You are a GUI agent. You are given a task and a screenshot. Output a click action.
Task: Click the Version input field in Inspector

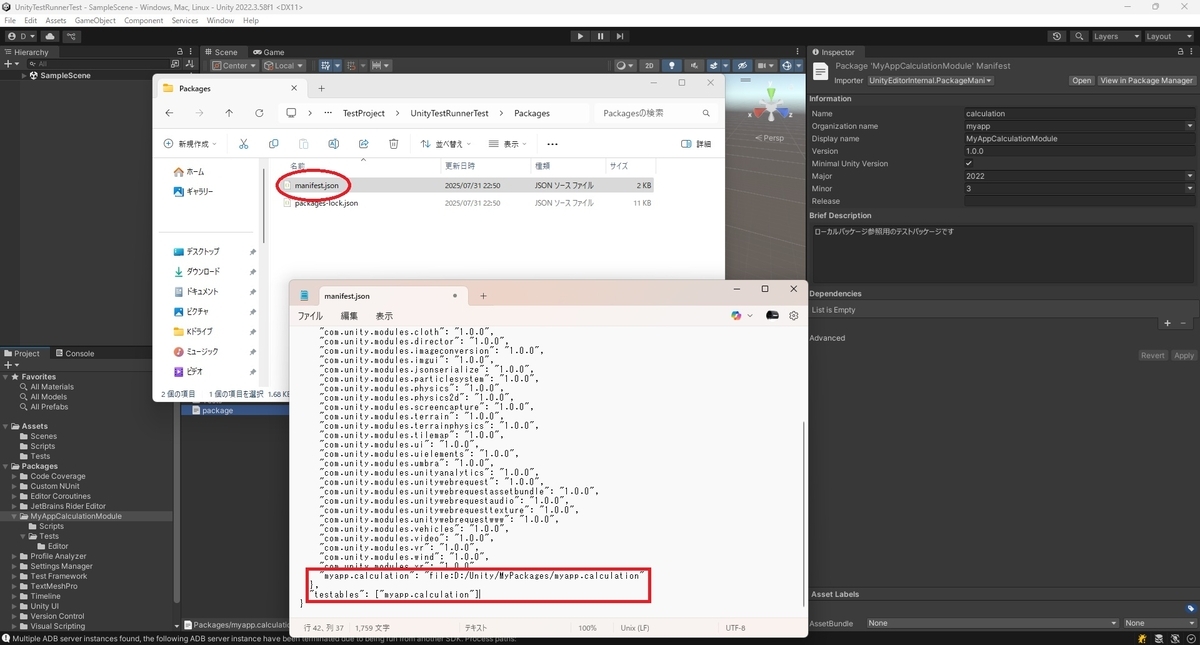(x=1079, y=151)
